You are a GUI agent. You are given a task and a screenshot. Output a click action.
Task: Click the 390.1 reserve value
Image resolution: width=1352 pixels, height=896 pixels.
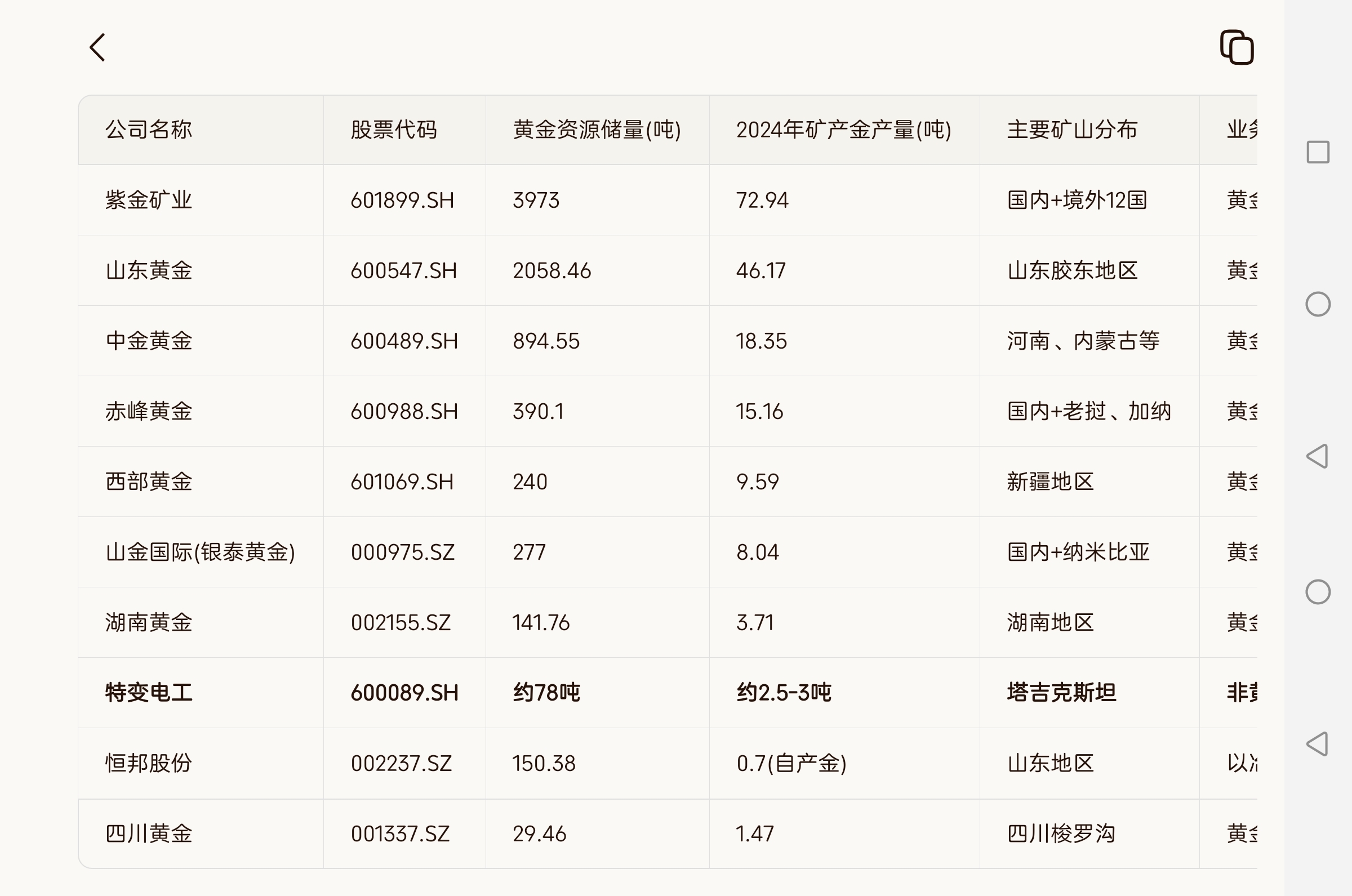[x=538, y=411]
